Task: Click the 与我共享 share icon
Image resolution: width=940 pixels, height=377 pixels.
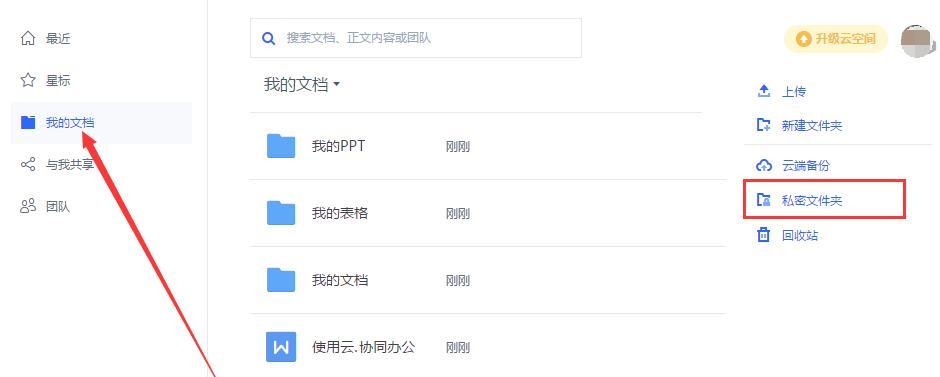Action: (x=28, y=164)
